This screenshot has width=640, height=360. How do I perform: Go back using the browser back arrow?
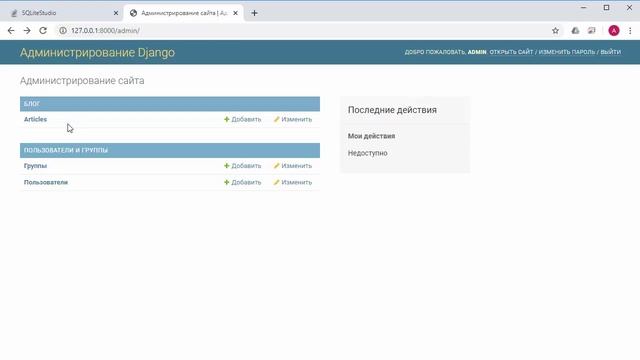tap(11, 31)
